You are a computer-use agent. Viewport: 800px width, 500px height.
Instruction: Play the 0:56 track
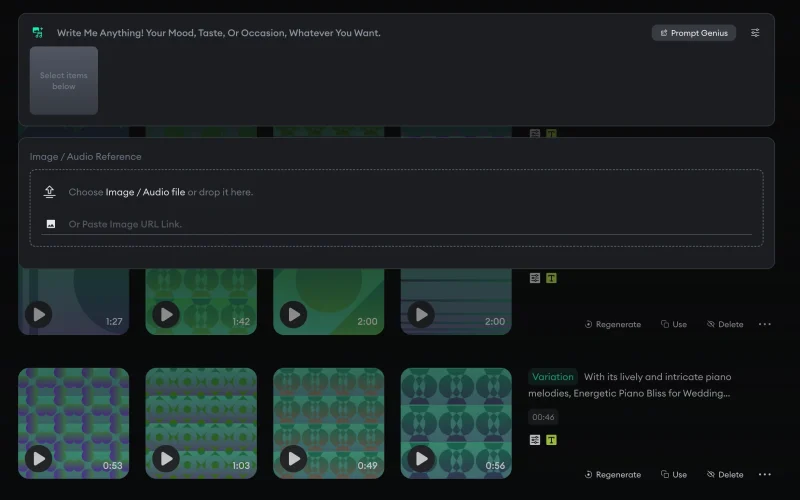[x=421, y=458]
